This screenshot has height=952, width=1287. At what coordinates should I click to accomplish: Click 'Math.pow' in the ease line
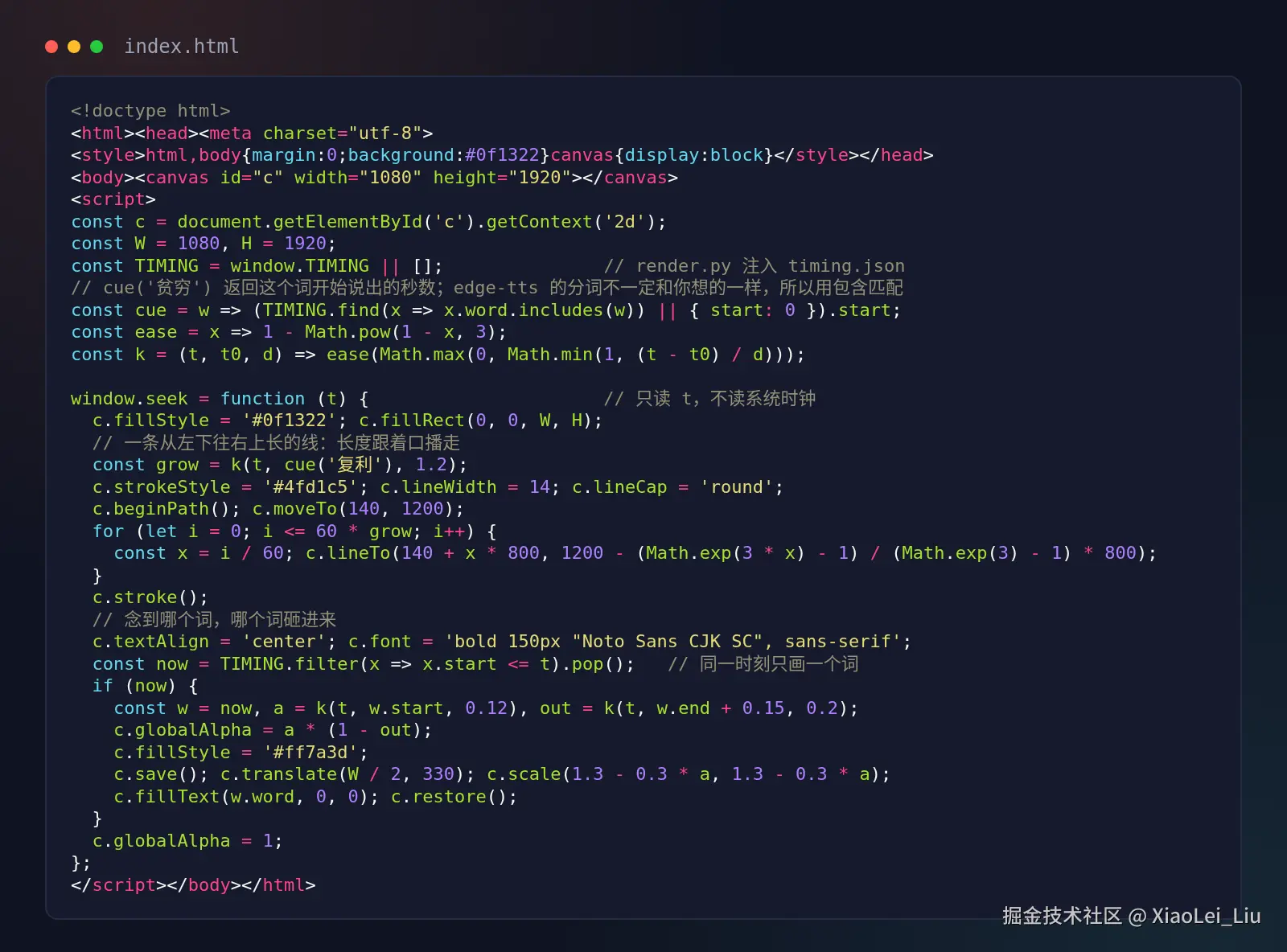pyautogui.click(x=347, y=332)
